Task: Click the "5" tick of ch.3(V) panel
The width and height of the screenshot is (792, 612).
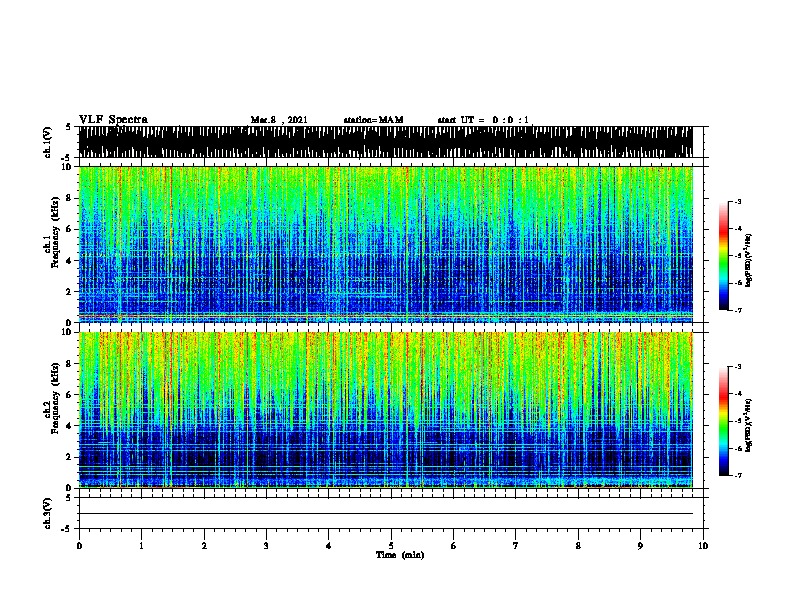Action: point(70,498)
